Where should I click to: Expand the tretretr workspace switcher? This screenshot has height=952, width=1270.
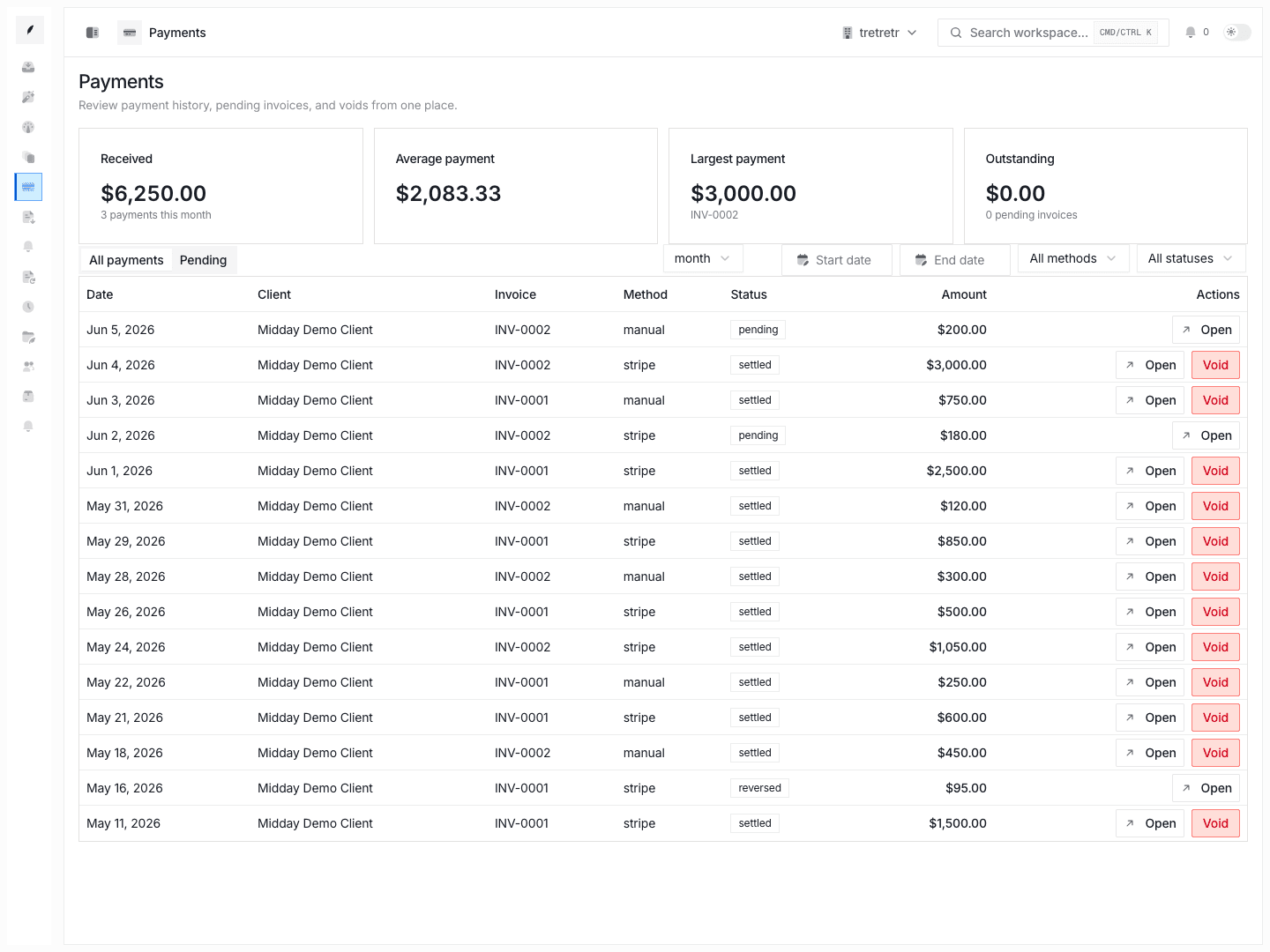[x=880, y=33]
